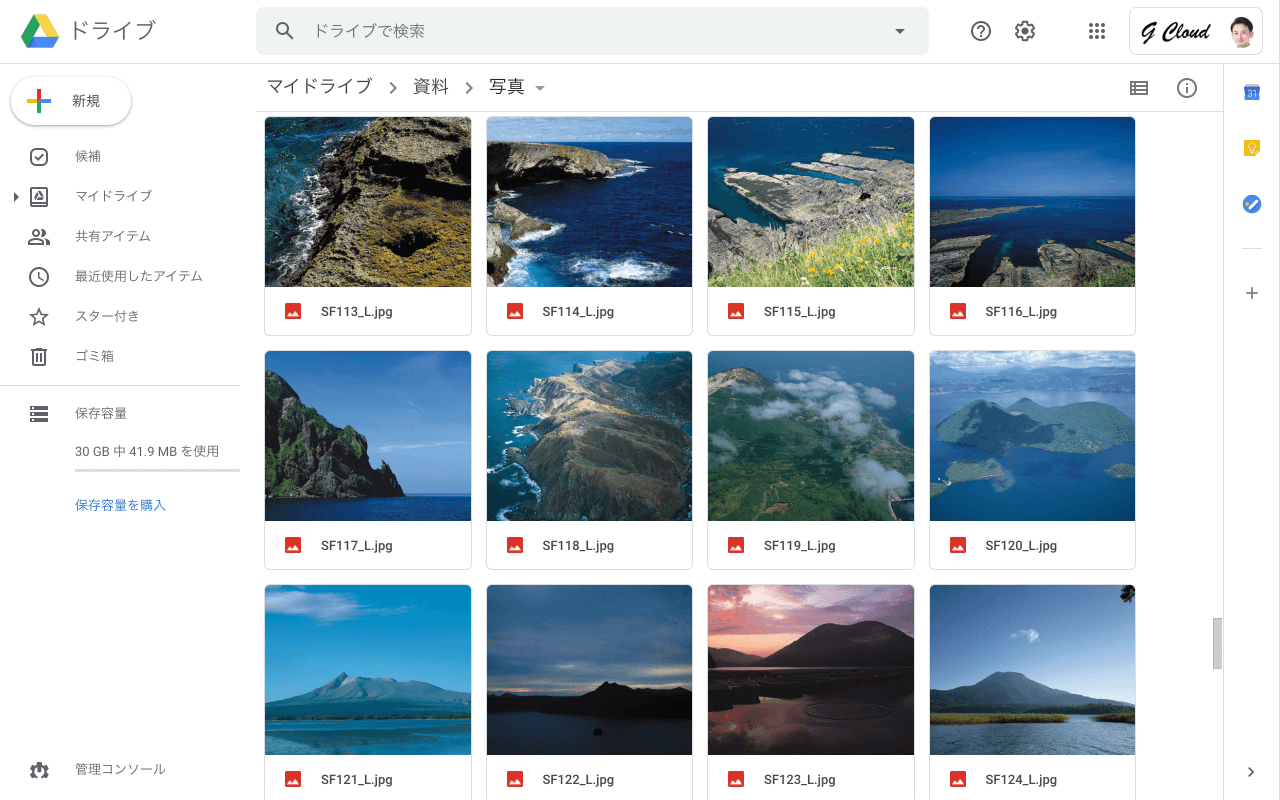Open Google Keep side panel icon
The width and height of the screenshot is (1280, 800).
[x=1251, y=148]
